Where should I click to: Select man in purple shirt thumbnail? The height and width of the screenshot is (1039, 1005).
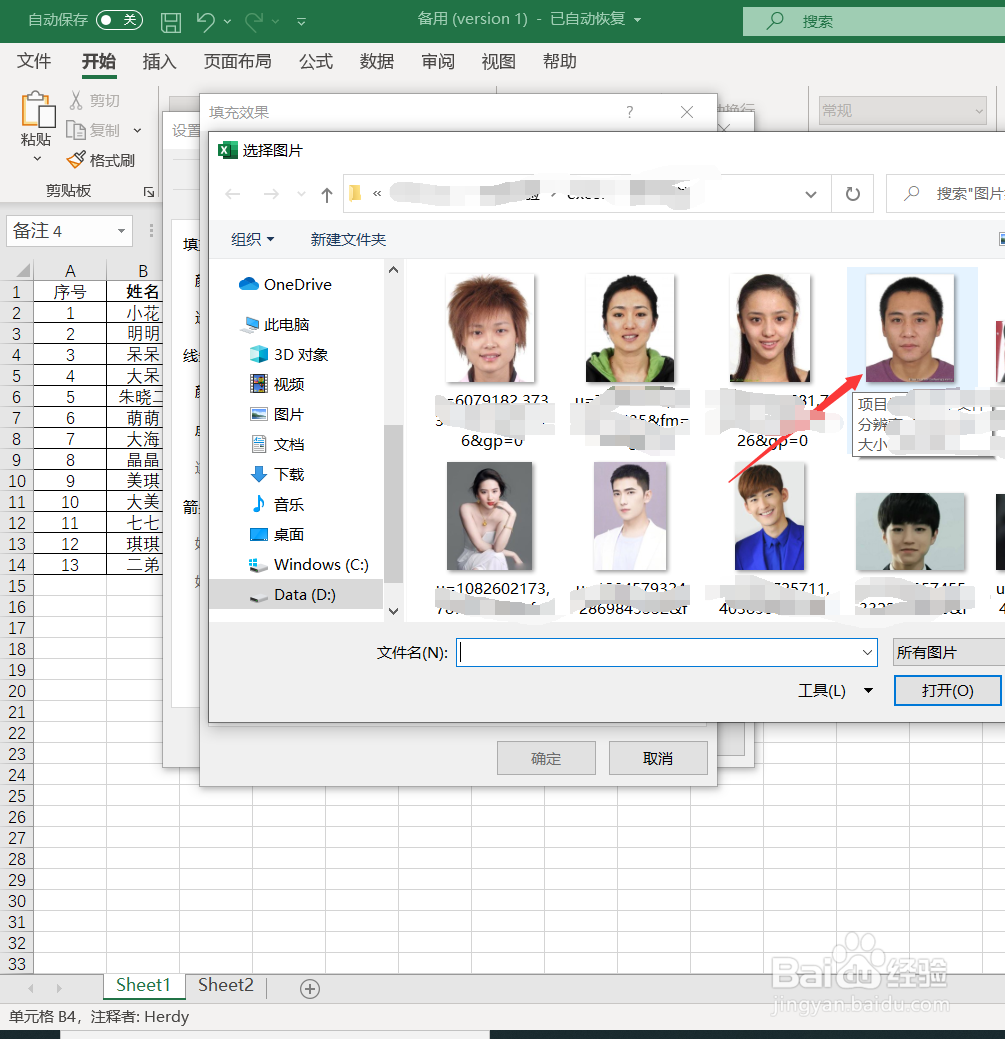click(x=910, y=328)
